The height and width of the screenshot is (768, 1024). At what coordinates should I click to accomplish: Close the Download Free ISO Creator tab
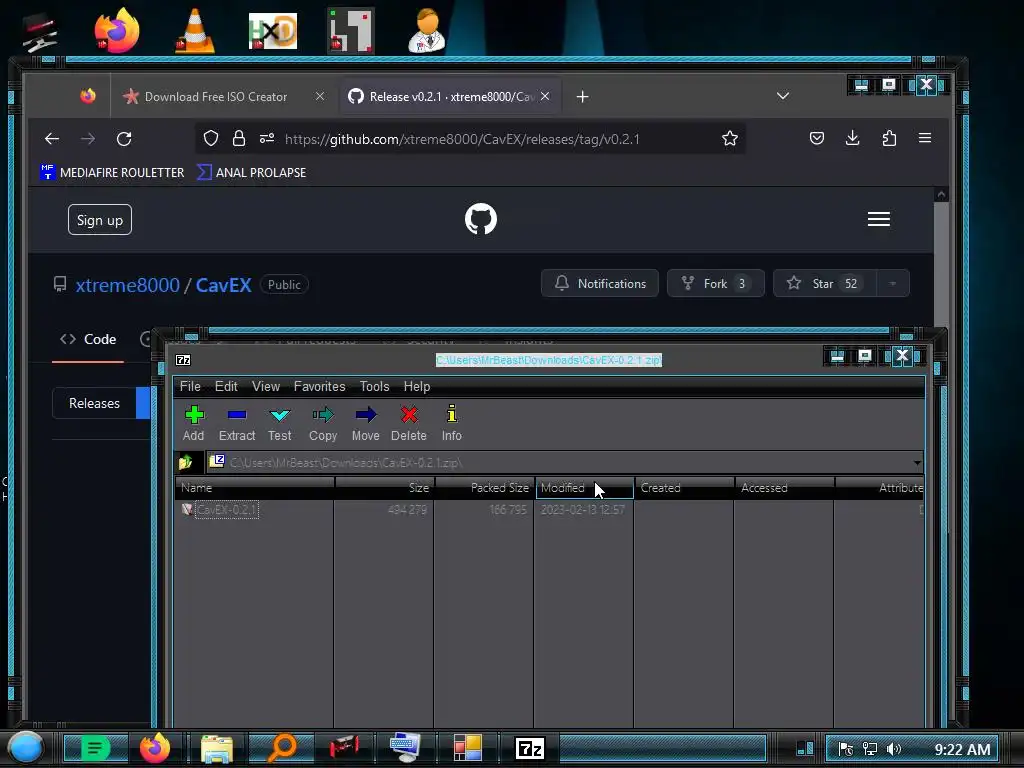320,96
